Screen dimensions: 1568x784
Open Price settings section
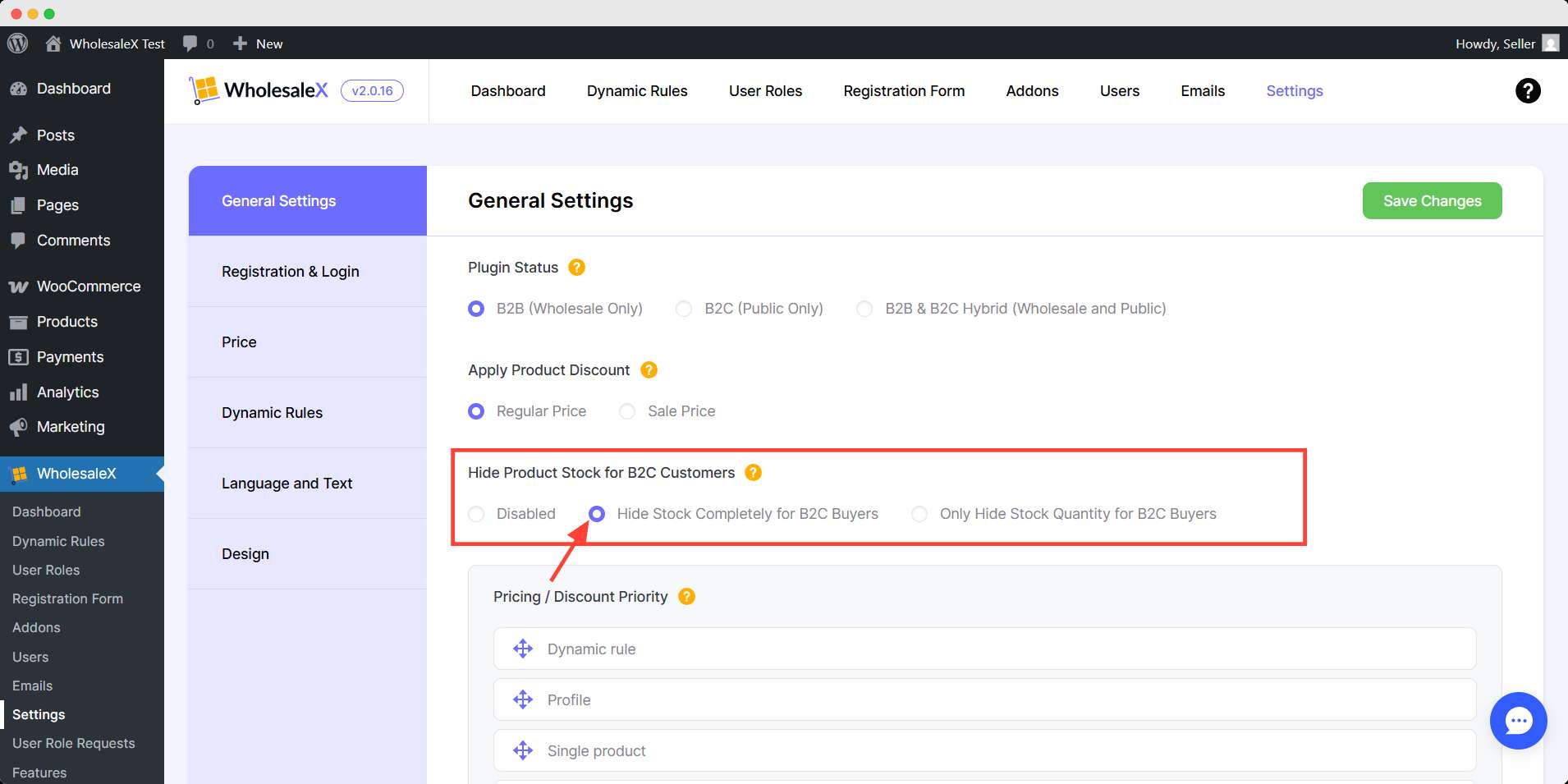308,342
